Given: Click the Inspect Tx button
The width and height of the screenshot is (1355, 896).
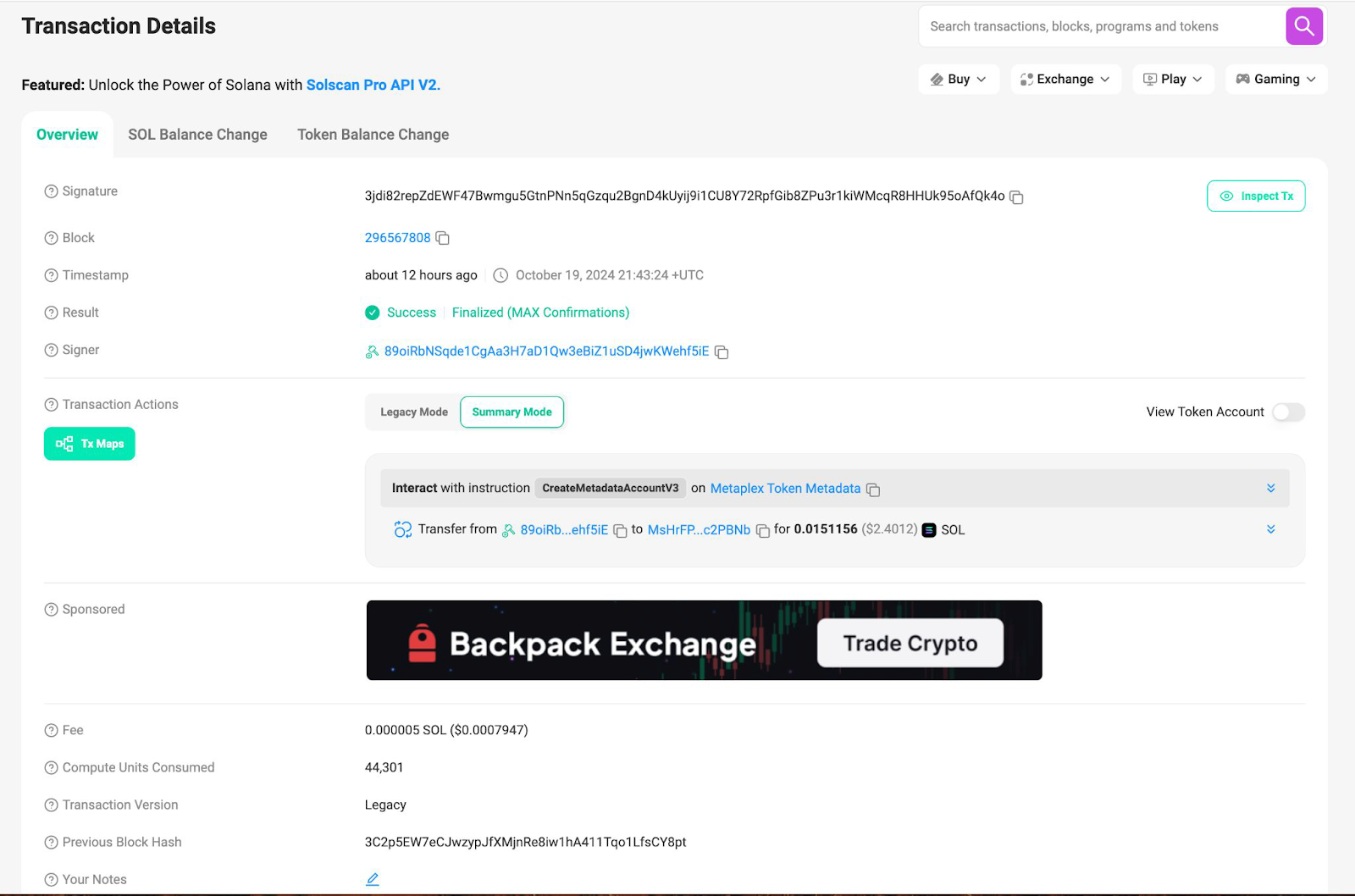Looking at the screenshot, I should [x=1256, y=196].
